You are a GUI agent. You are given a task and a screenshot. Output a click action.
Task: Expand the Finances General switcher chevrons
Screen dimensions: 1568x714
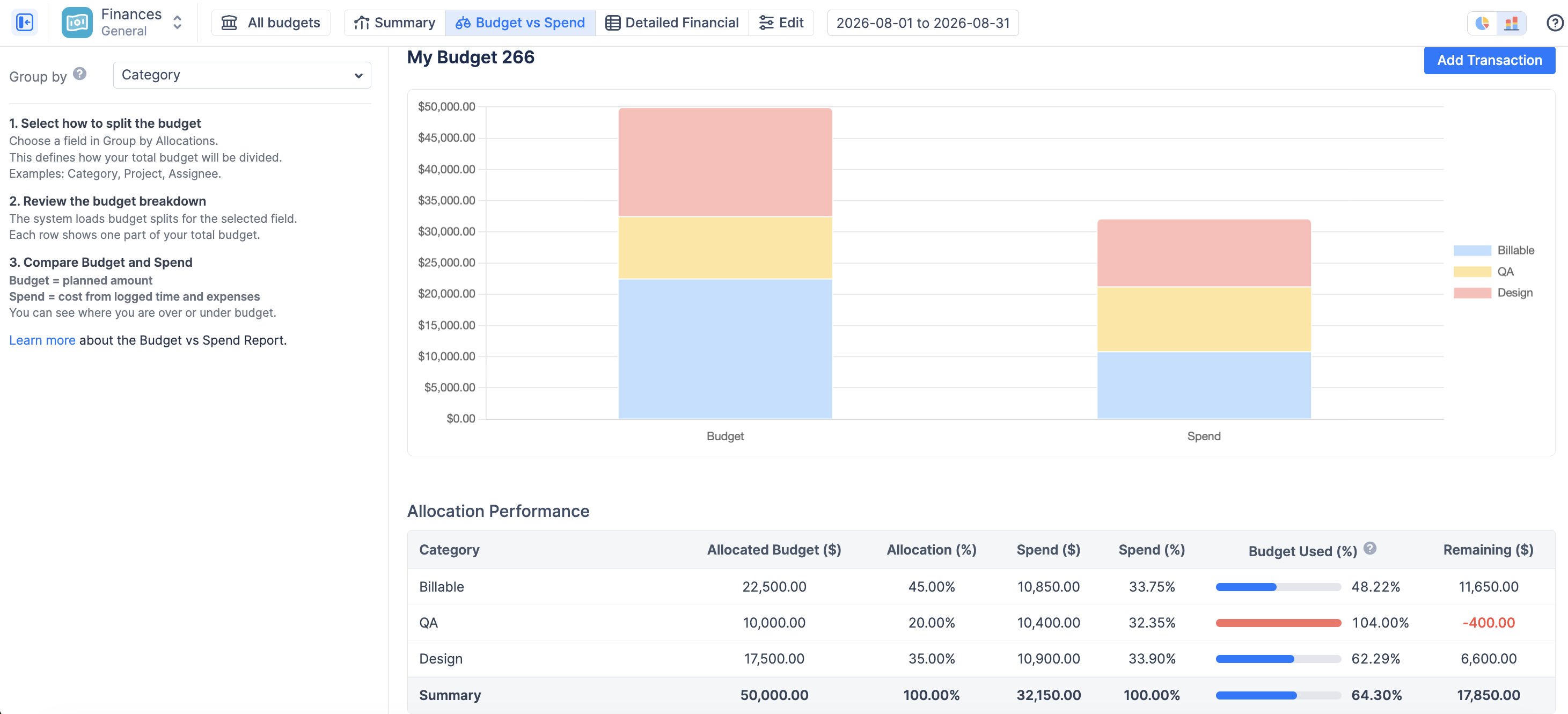tap(177, 23)
